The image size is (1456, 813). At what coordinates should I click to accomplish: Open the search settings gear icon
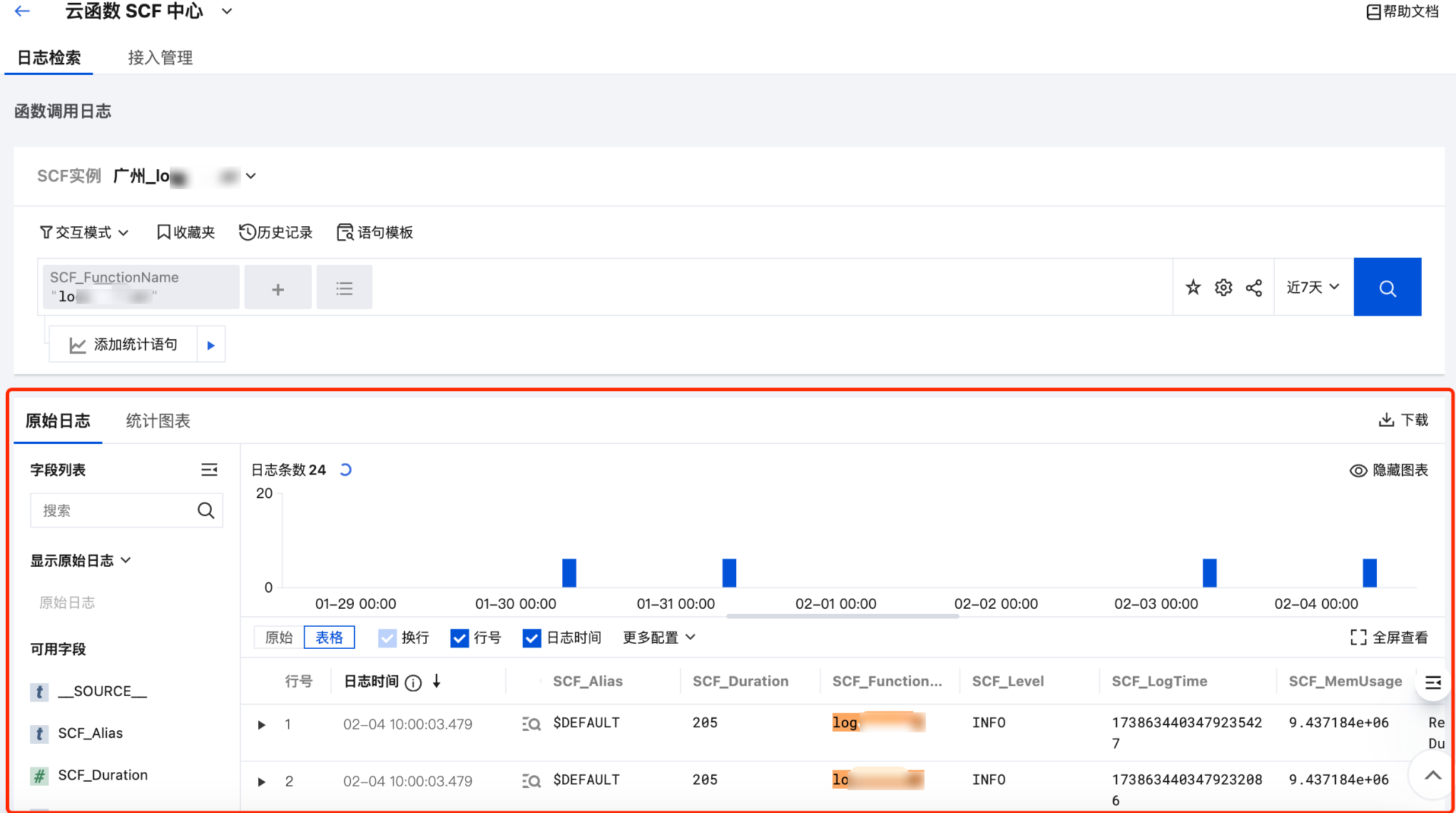(x=1223, y=287)
